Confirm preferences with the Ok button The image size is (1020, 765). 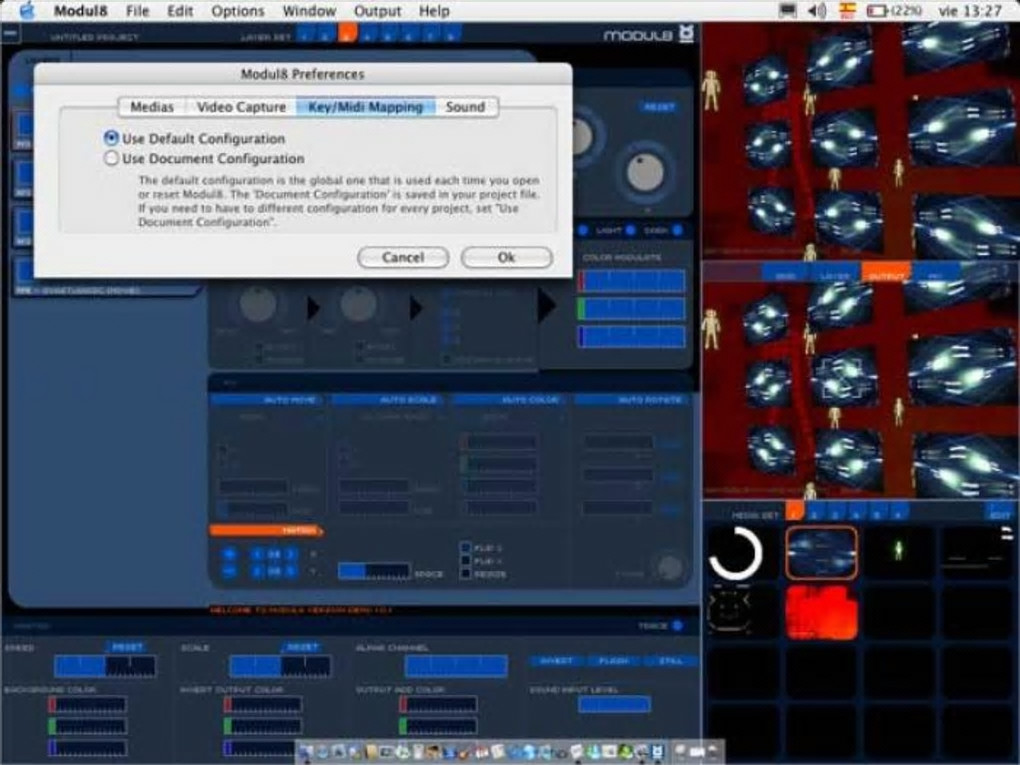click(507, 258)
